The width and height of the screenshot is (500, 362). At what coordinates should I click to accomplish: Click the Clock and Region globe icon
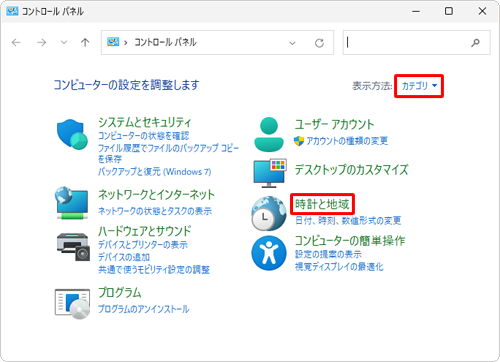pyautogui.click(x=269, y=213)
